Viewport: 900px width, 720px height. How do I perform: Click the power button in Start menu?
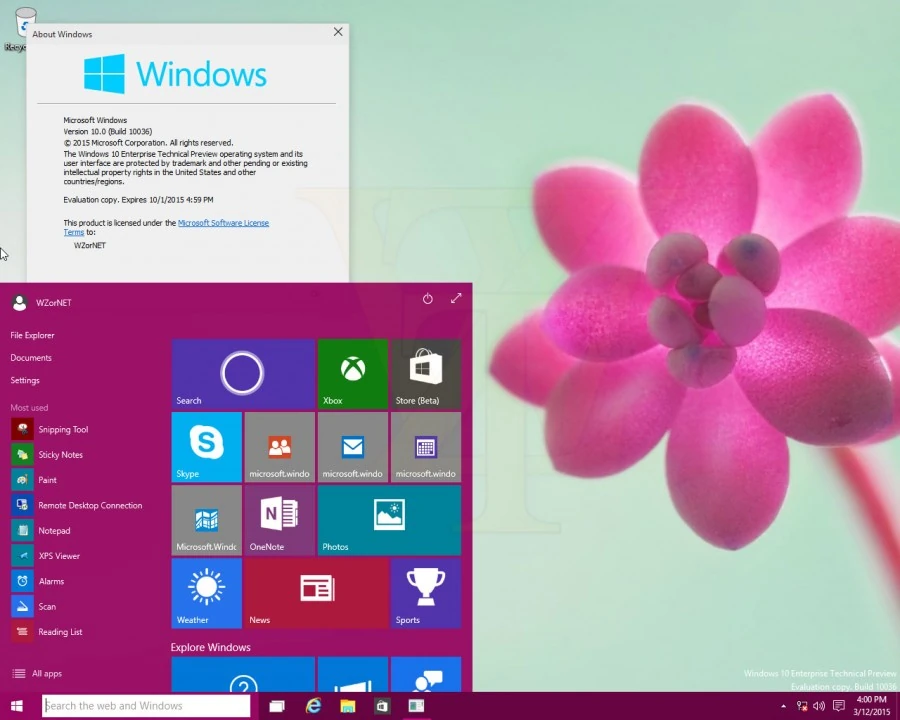428,299
